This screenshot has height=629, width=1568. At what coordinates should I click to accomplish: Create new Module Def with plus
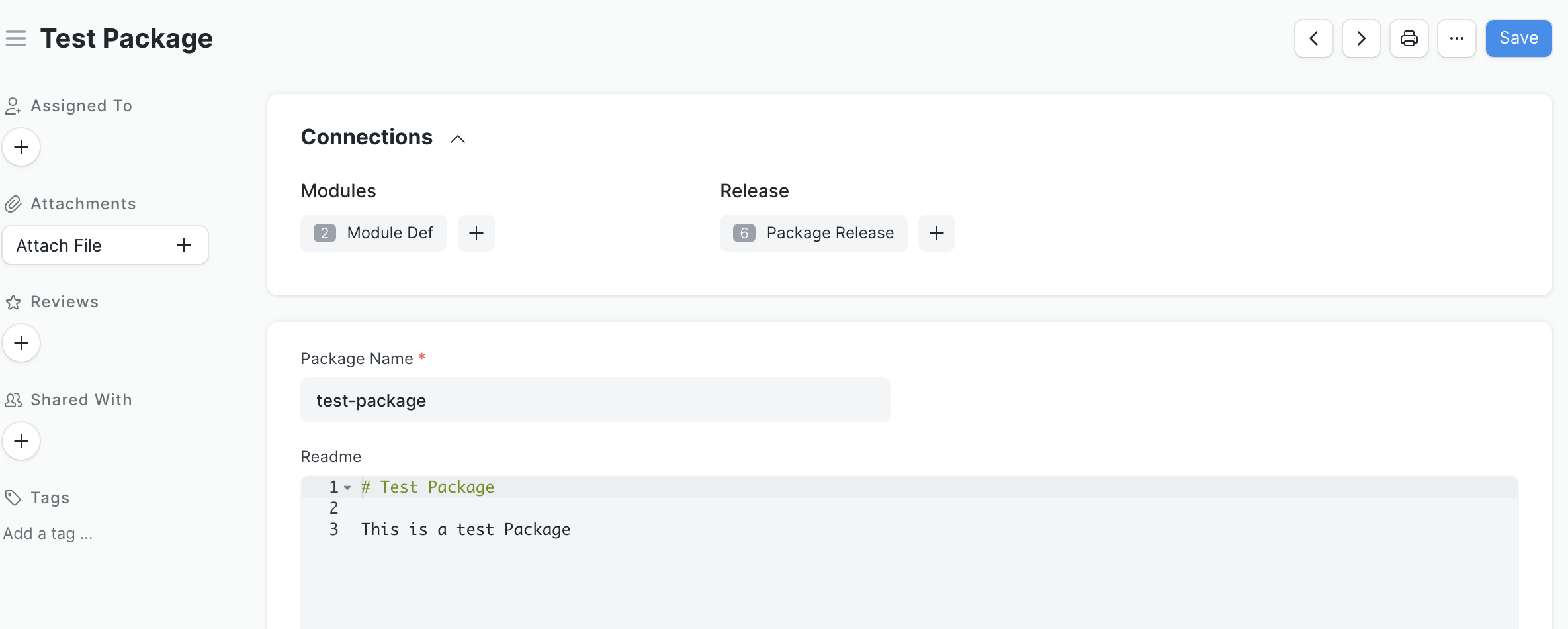[476, 233]
